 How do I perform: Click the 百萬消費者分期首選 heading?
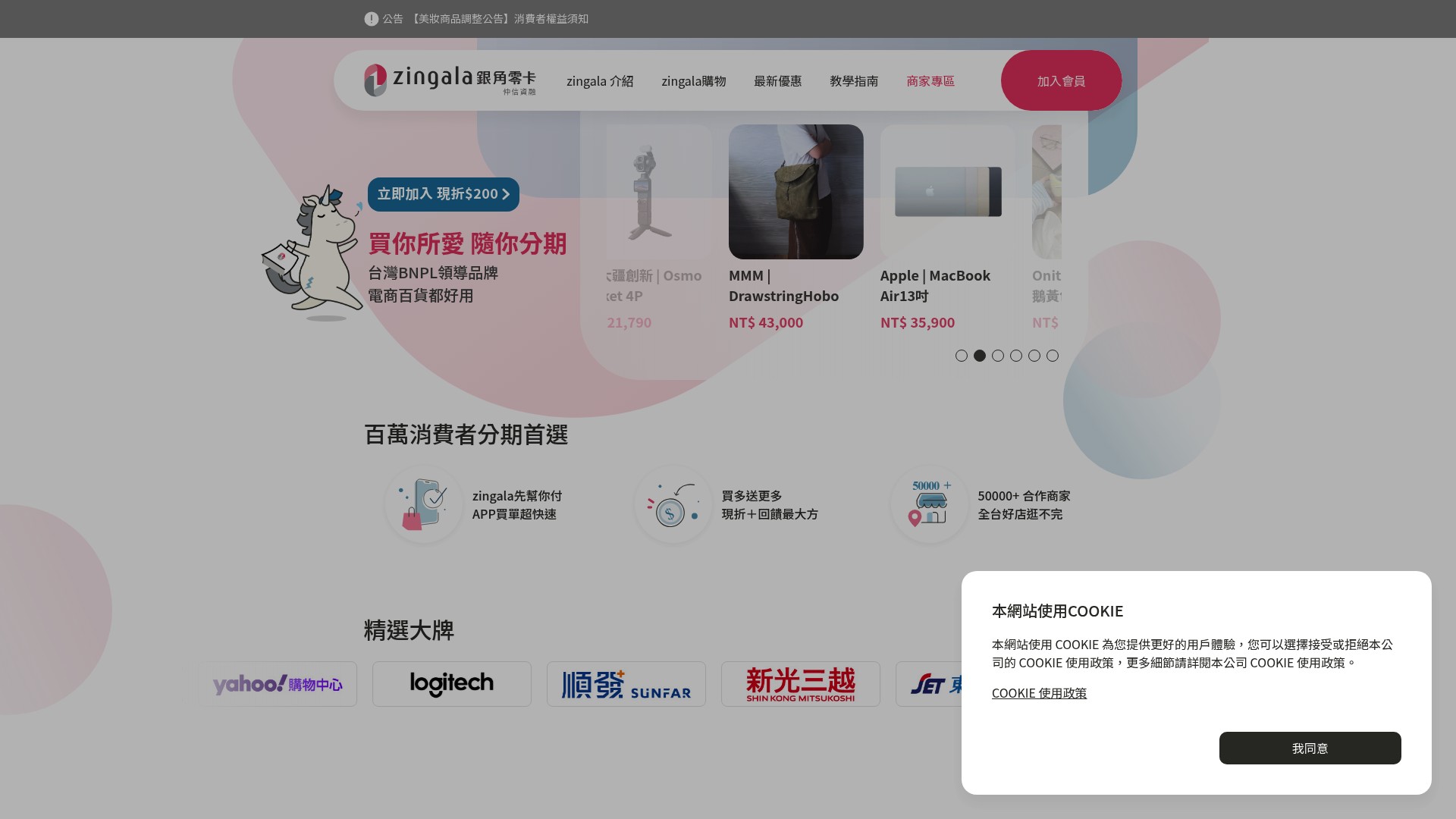click(466, 435)
